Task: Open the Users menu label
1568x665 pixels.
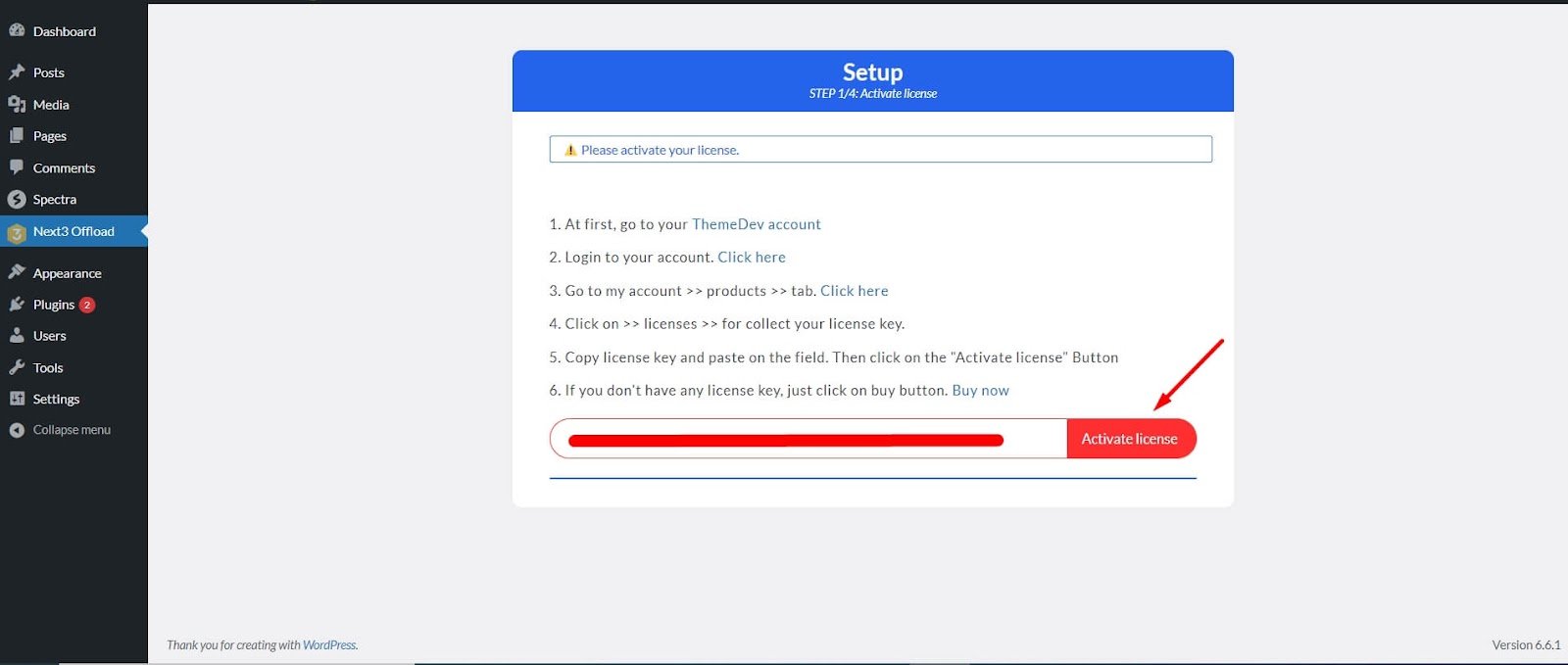Action: [x=50, y=336]
